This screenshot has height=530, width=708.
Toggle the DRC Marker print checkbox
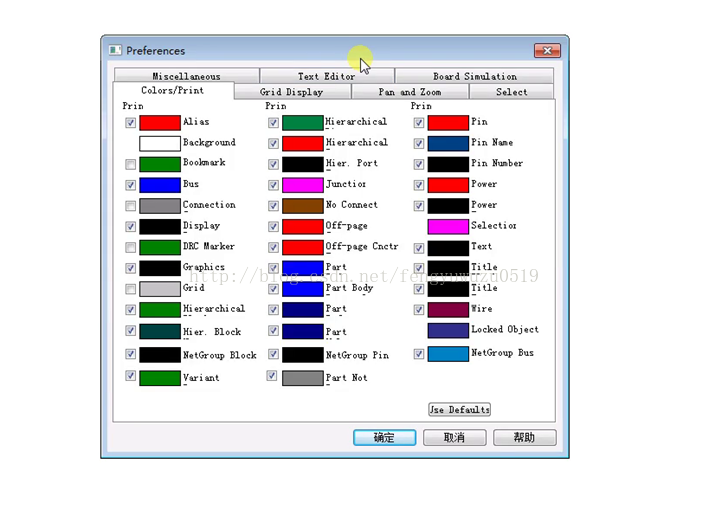pyautogui.click(x=131, y=247)
